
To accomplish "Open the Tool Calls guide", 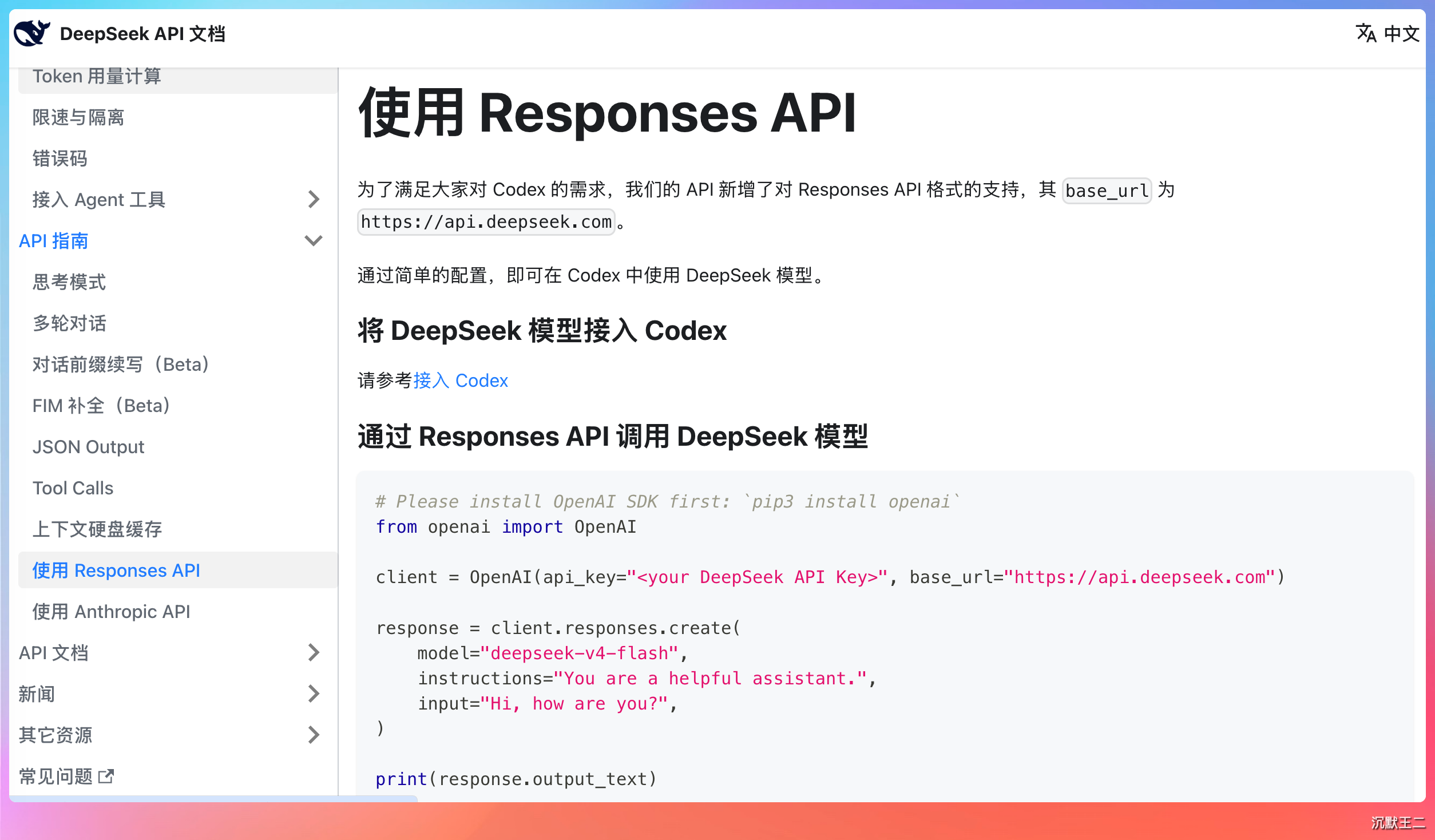I will 178,488.
